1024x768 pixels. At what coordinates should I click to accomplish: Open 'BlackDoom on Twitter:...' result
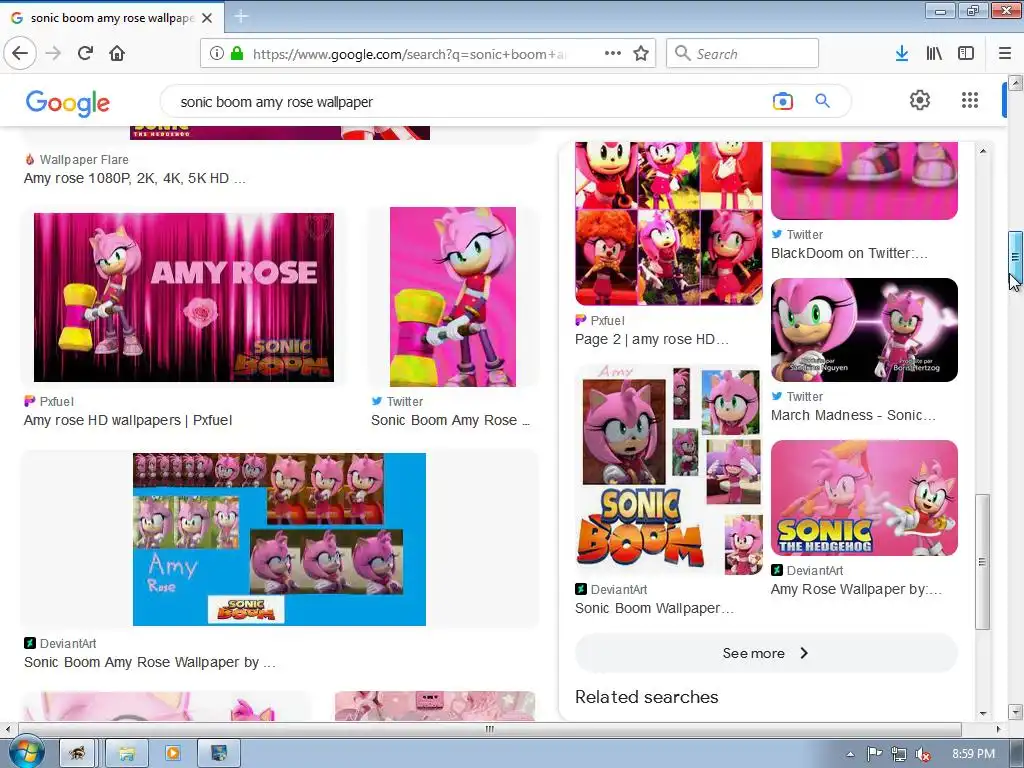tap(849, 253)
